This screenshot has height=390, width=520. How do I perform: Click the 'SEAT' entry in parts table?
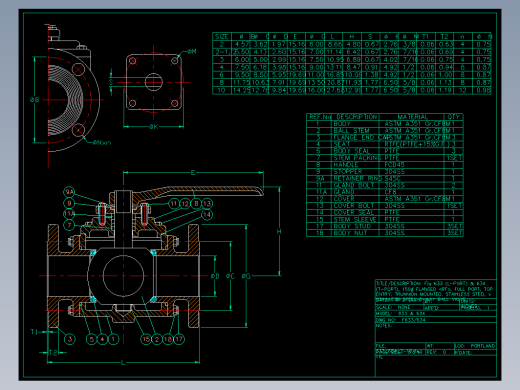click(342, 144)
